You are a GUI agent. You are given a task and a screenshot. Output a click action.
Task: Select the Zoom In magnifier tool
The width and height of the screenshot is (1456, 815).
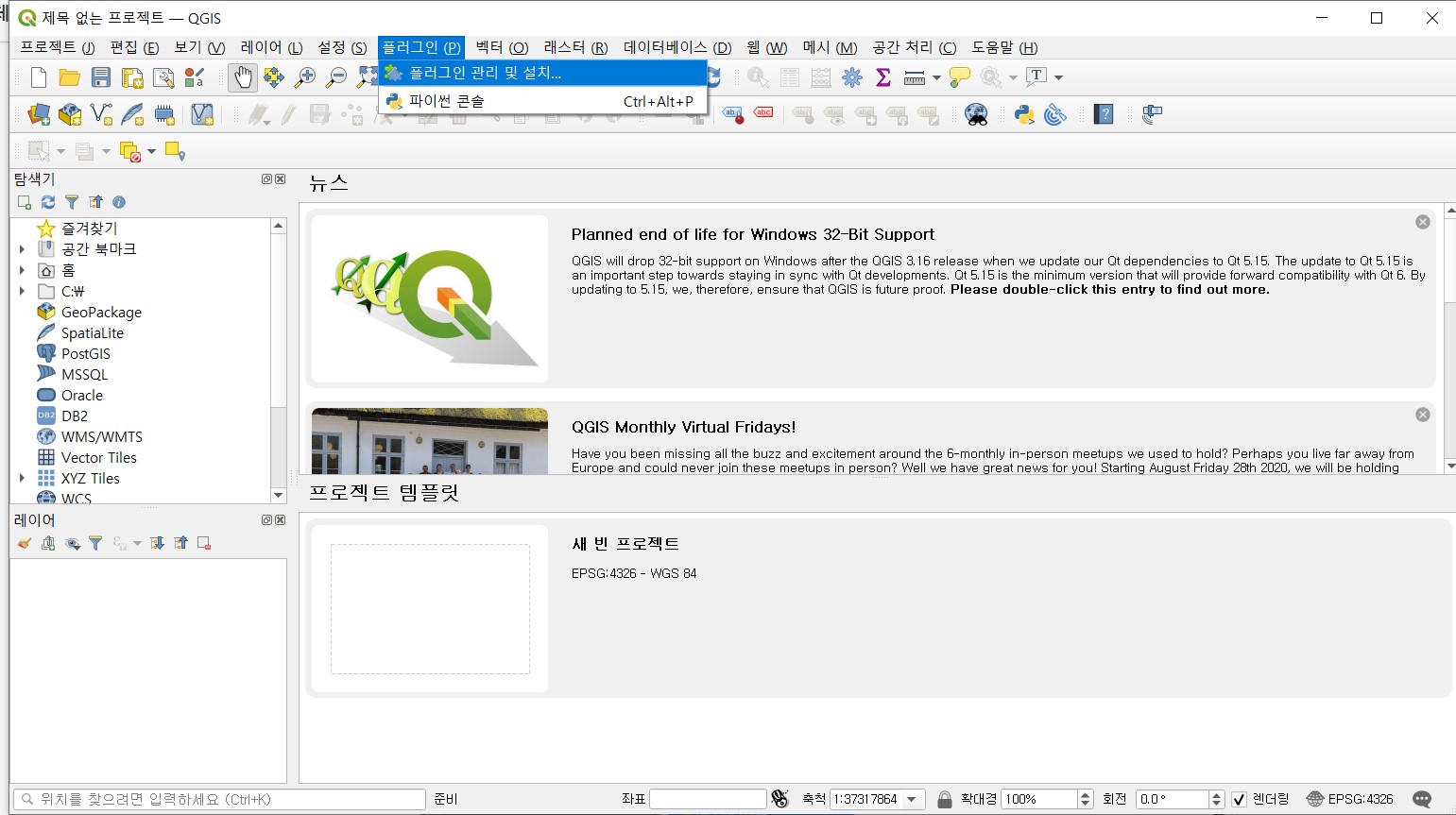click(304, 77)
